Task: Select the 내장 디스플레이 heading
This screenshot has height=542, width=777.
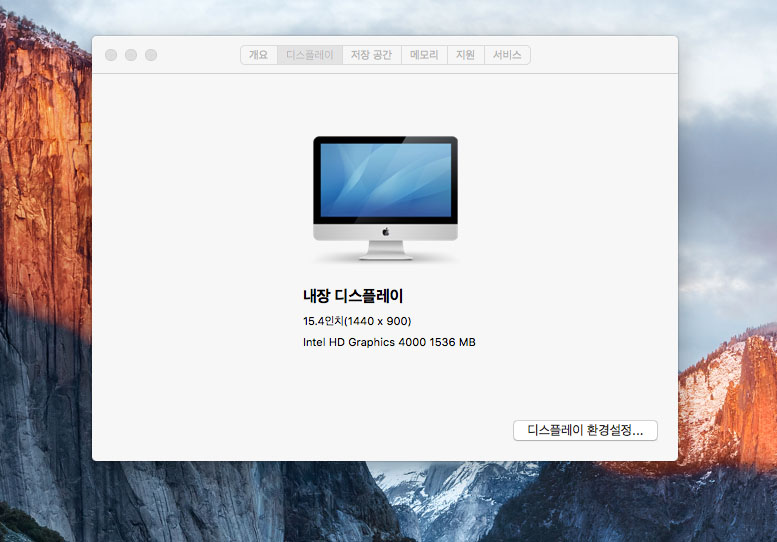Action: (353, 296)
